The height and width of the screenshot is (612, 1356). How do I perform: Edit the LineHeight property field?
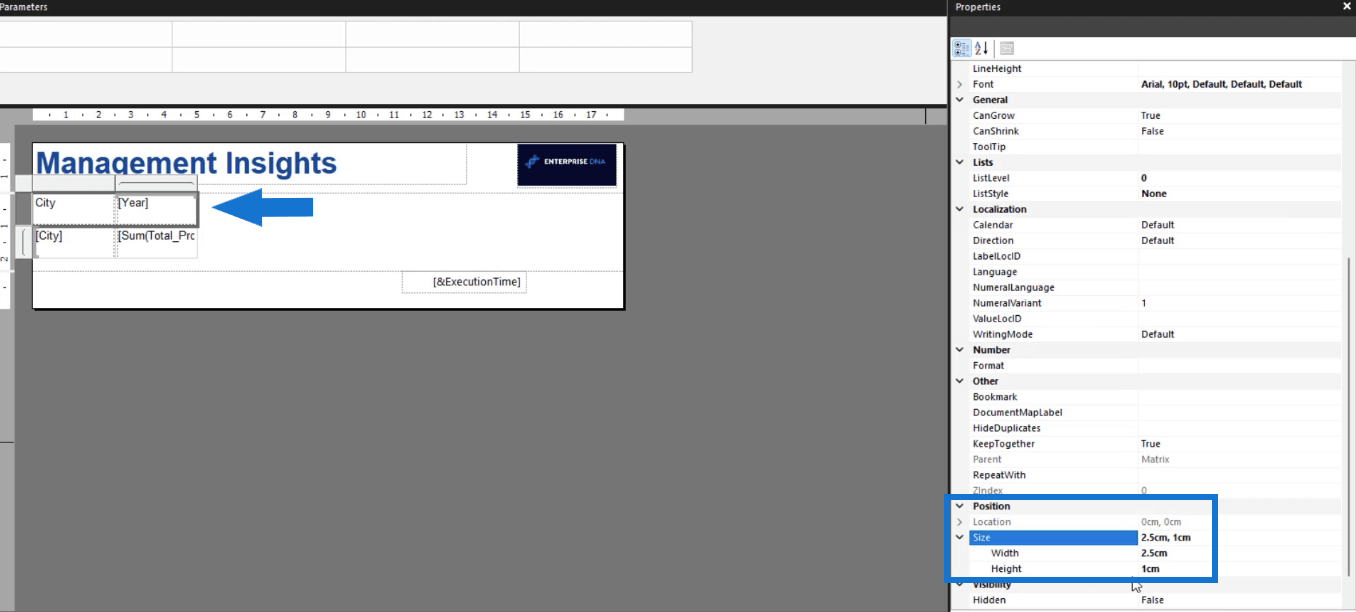1240,69
